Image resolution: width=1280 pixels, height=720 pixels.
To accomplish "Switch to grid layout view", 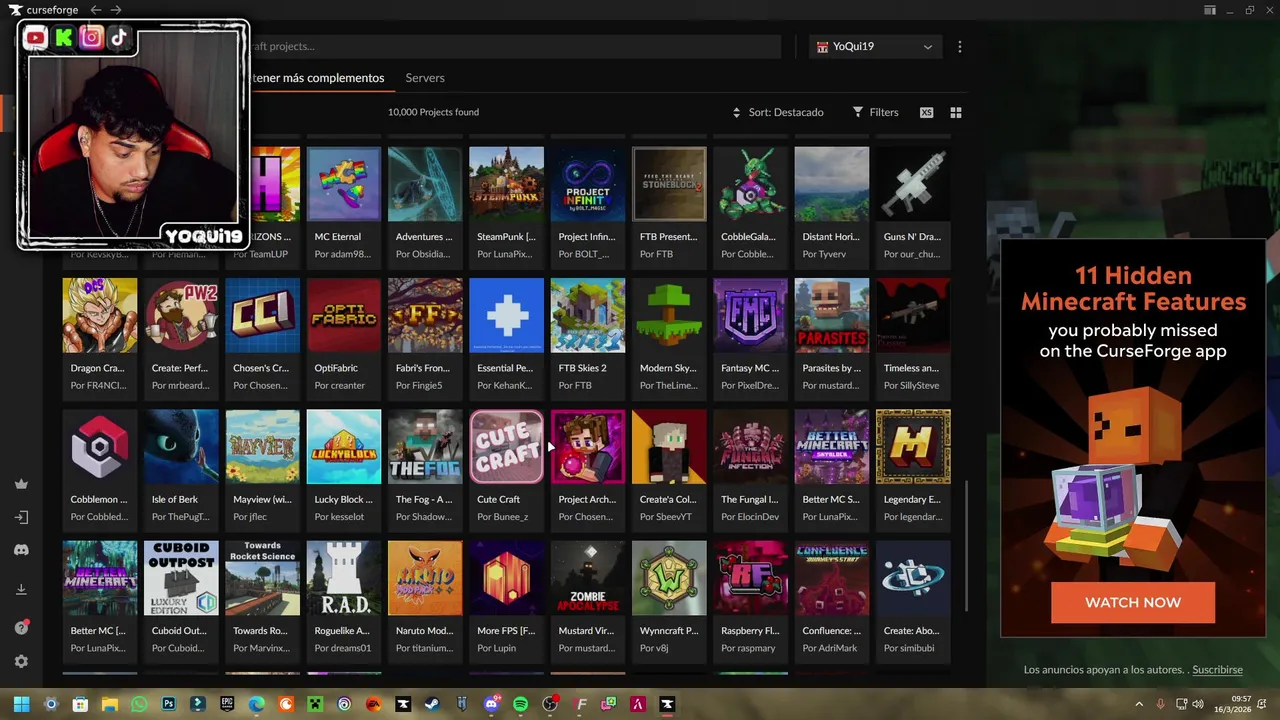I will tap(956, 112).
